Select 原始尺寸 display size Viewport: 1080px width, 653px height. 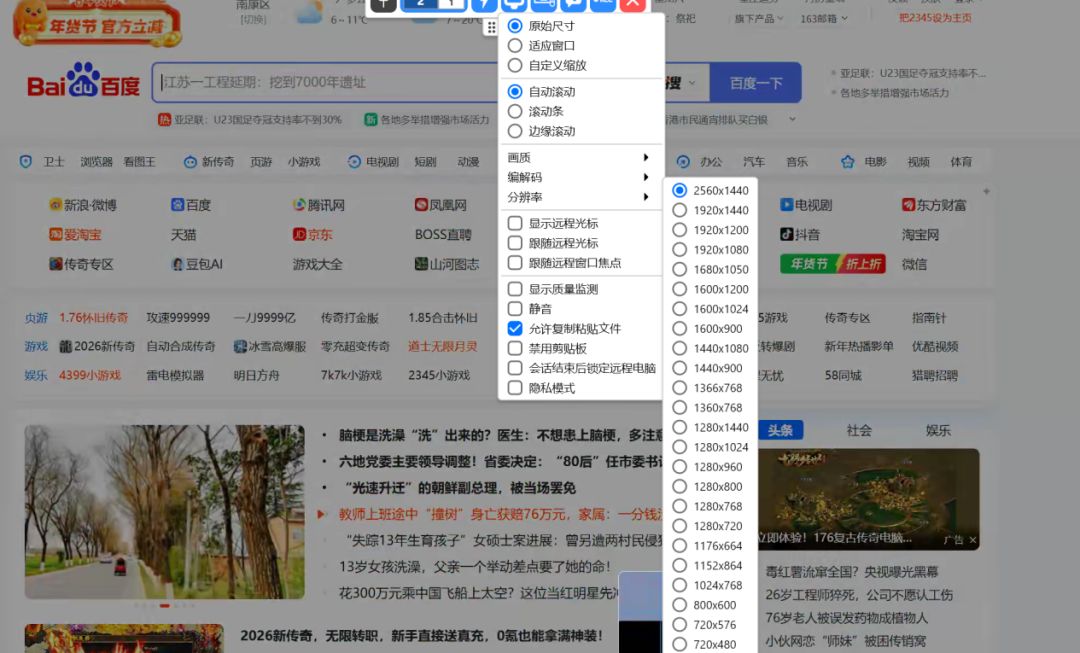[x=541, y=25]
